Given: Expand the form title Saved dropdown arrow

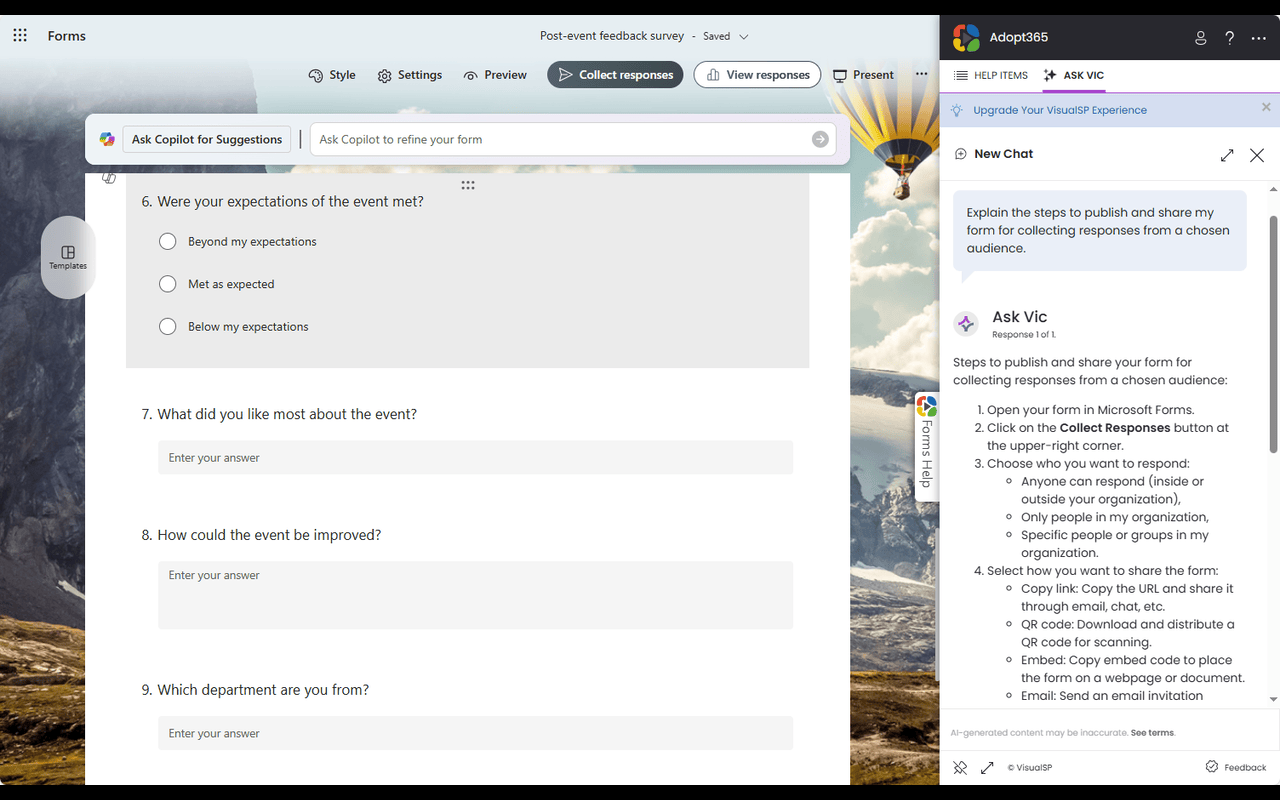Looking at the screenshot, I should coord(743,37).
